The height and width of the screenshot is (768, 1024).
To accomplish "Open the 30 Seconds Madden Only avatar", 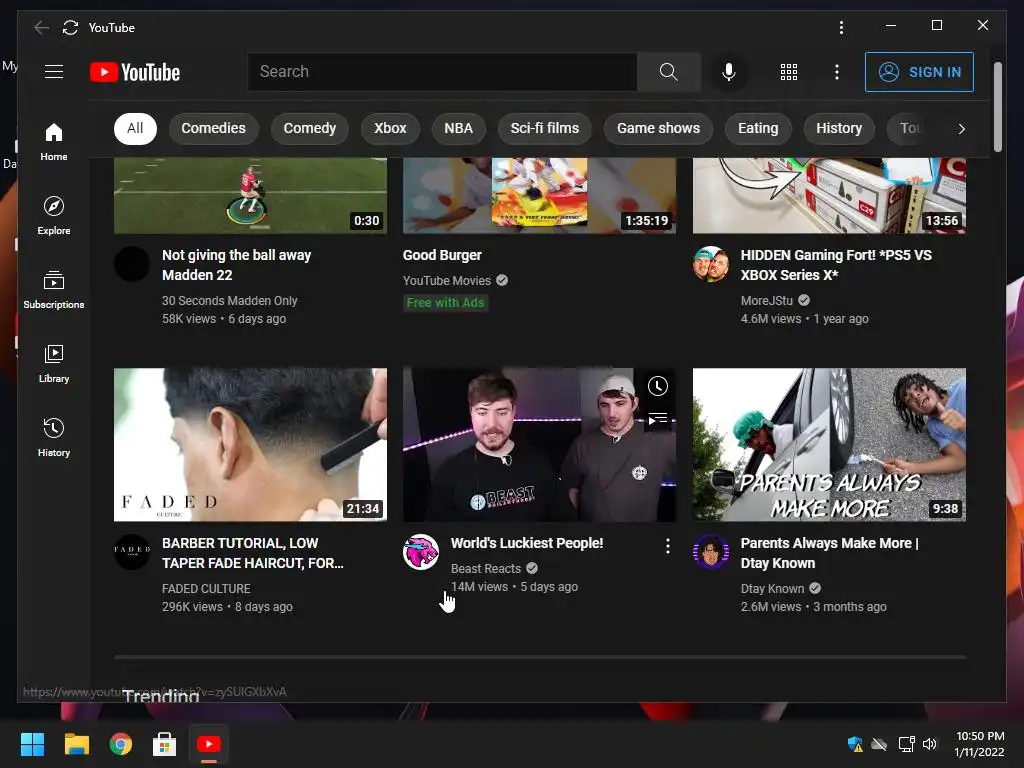I will pyautogui.click(x=132, y=264).
